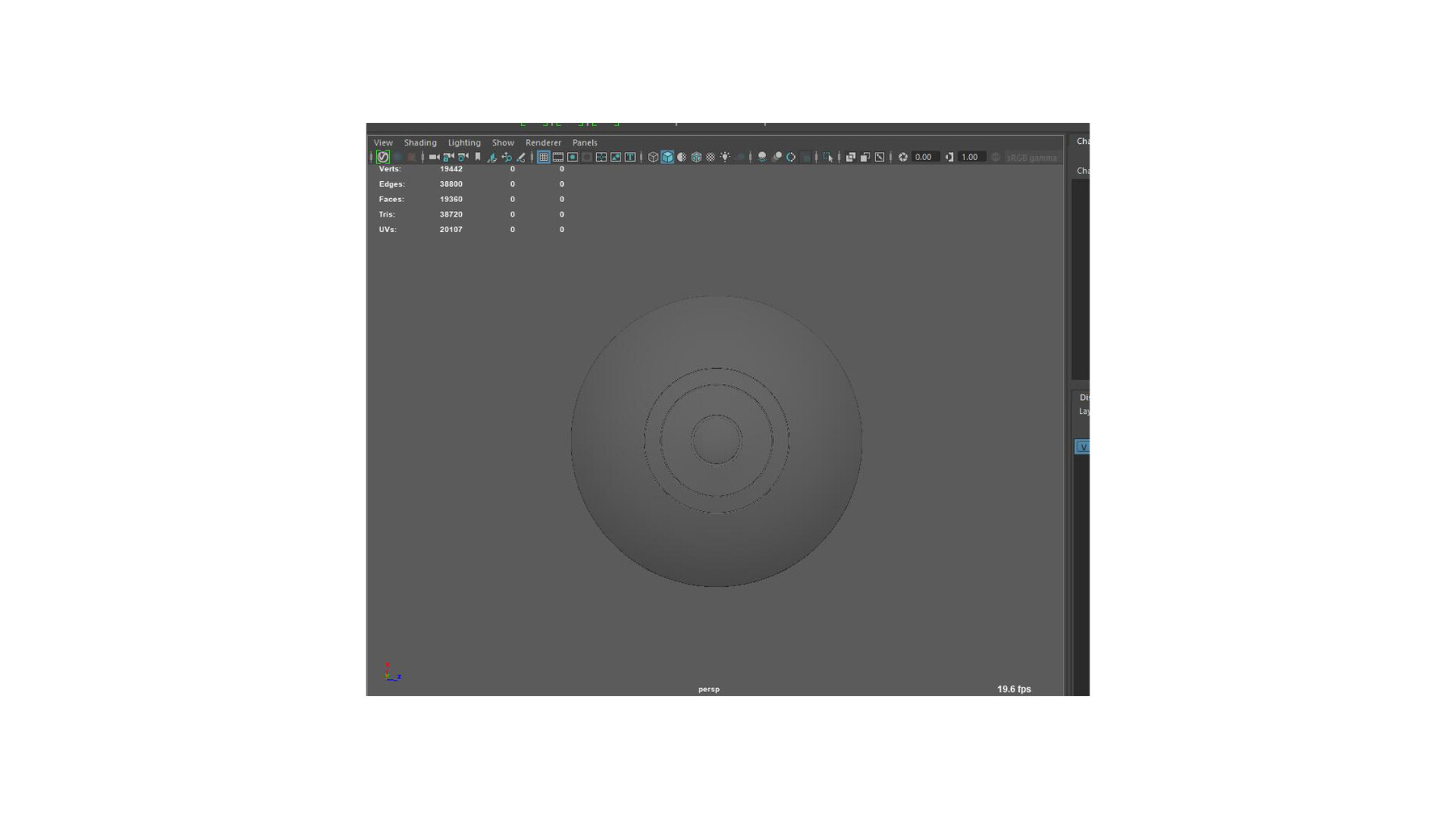
Task: Toggle anti-aliasing with the checkered icon
Action: coord(710,157)
